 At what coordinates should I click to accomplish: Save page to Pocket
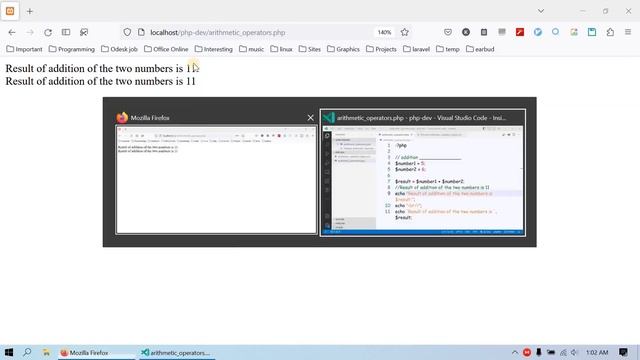(x=448, y=32)
